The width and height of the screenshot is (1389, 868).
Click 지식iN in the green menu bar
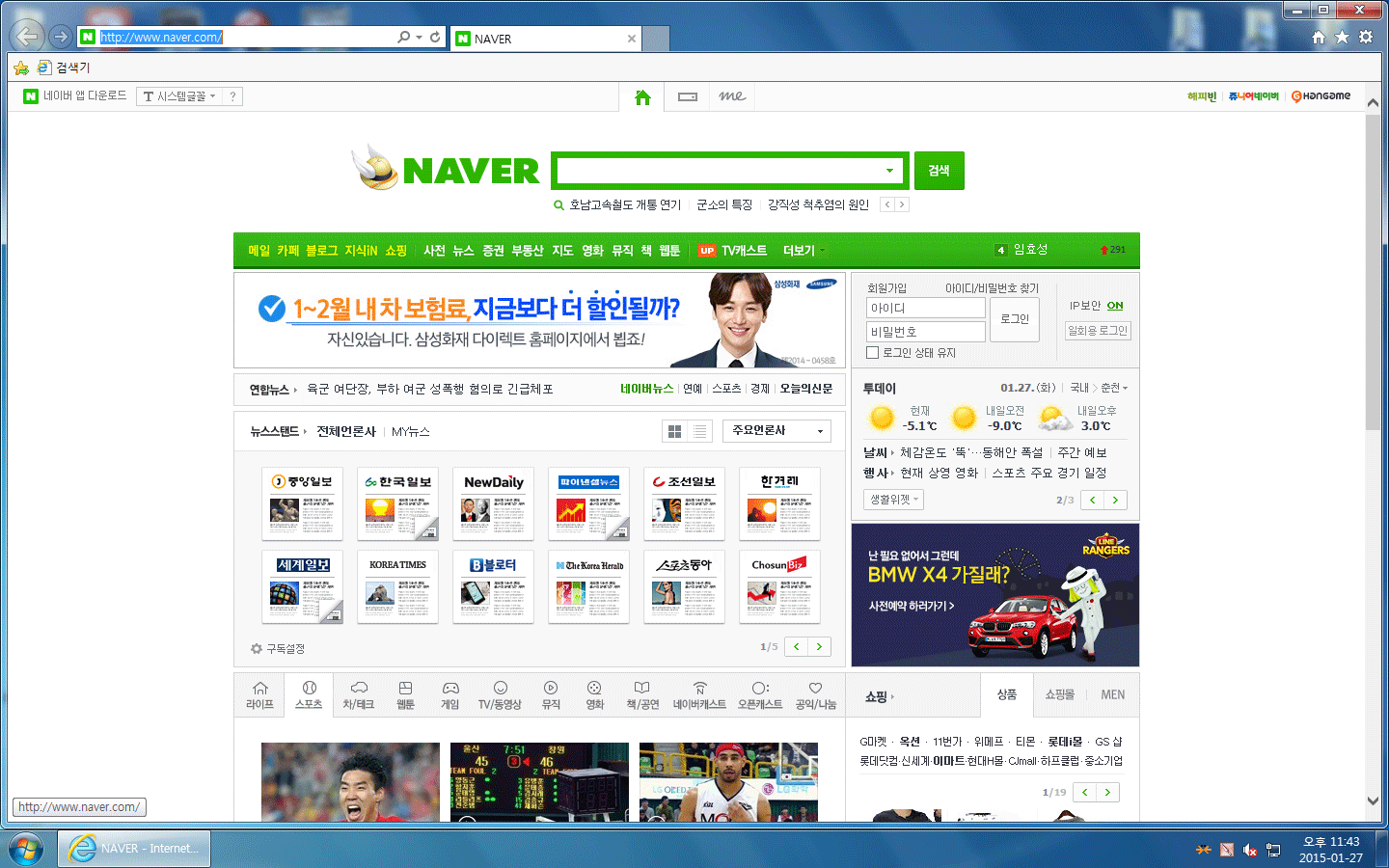[x=361, y=251]
